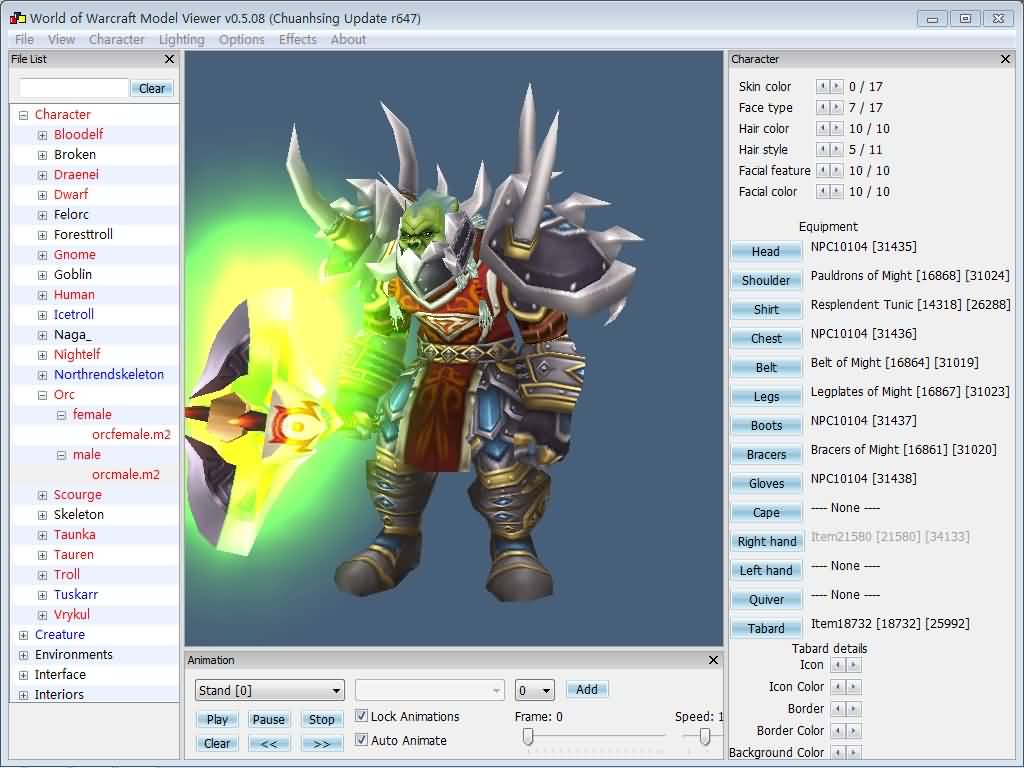Image resolution: width=1024 pixels, height=768 pixels.
Task: Play the animation
Action: (217, 720)
